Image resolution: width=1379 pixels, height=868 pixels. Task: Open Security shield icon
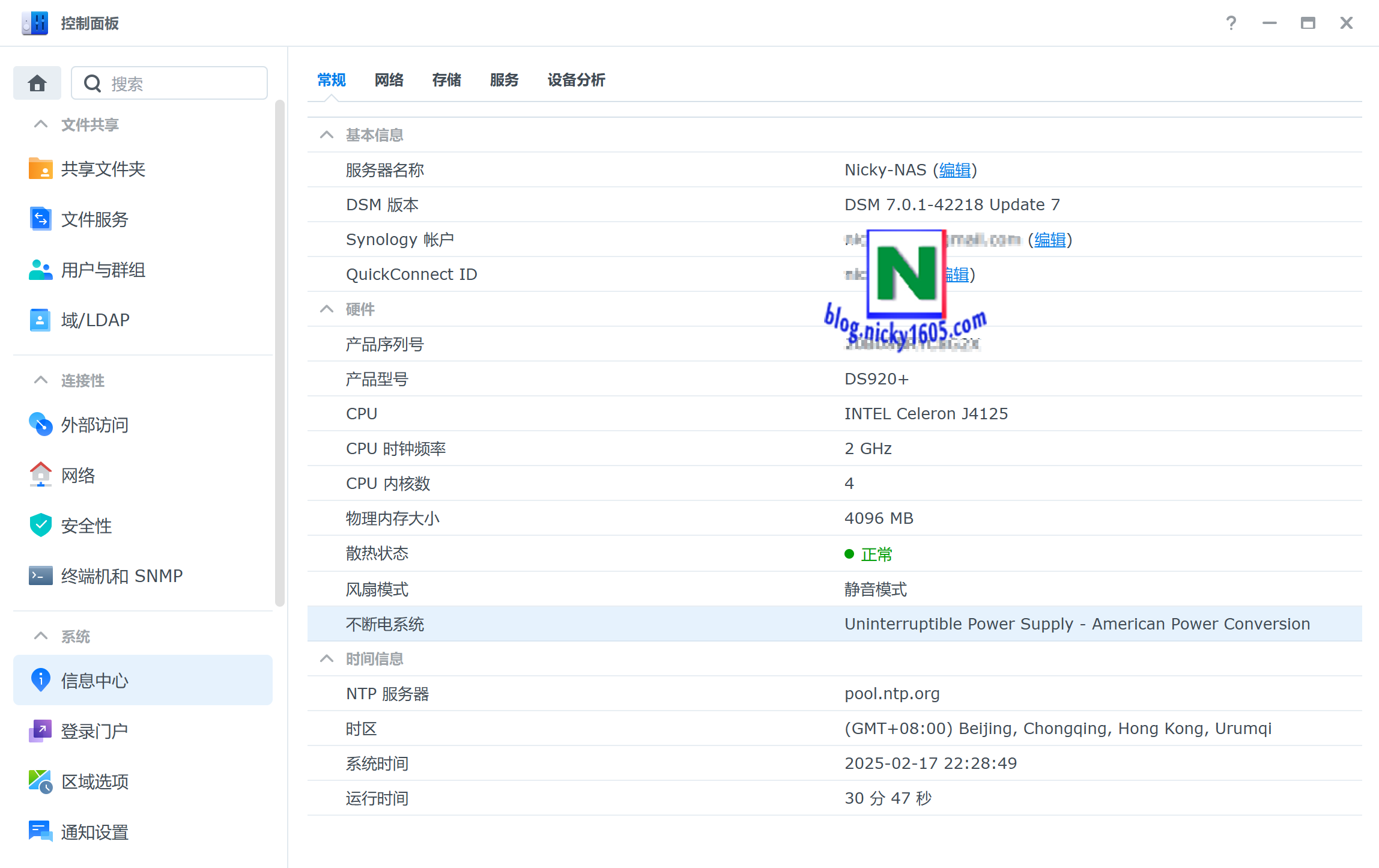(40, 526)
